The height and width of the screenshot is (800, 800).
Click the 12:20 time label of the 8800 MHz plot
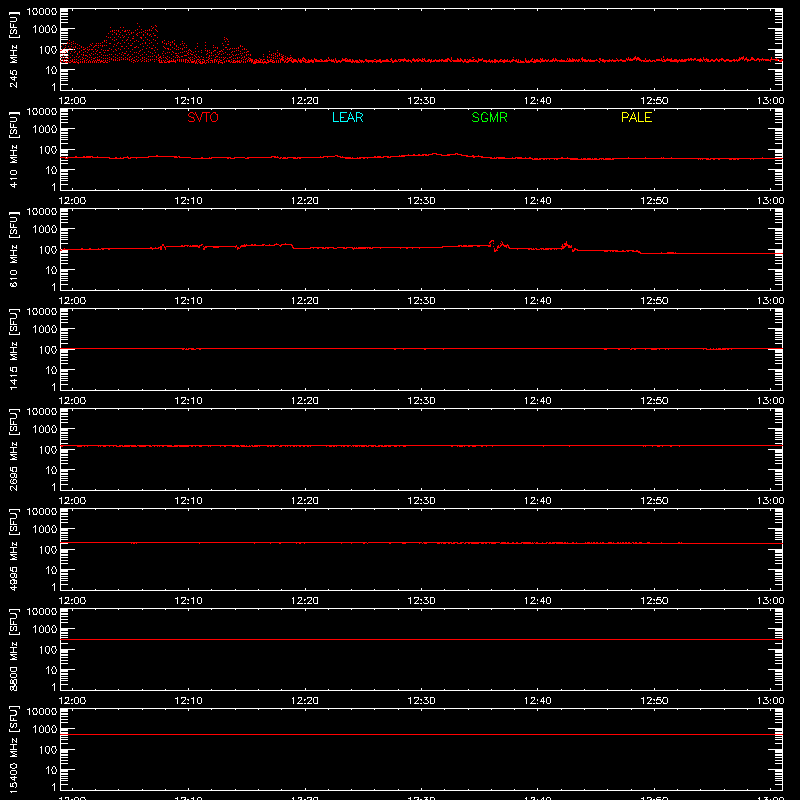305,701
